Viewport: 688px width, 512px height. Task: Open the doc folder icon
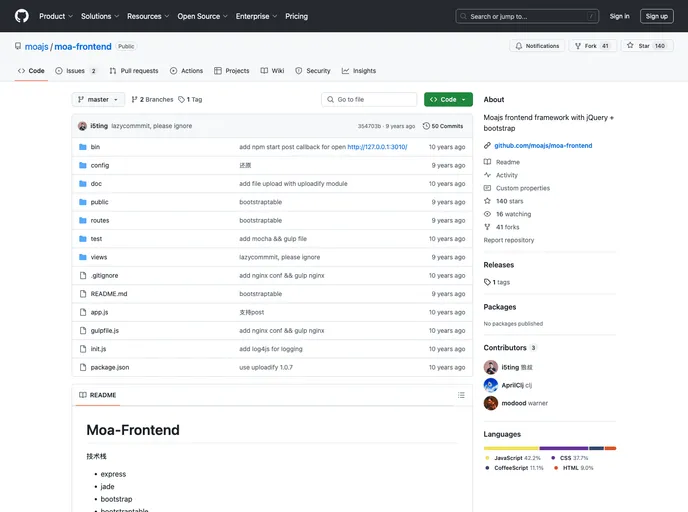pyautogui.click(x=82, y=184)
